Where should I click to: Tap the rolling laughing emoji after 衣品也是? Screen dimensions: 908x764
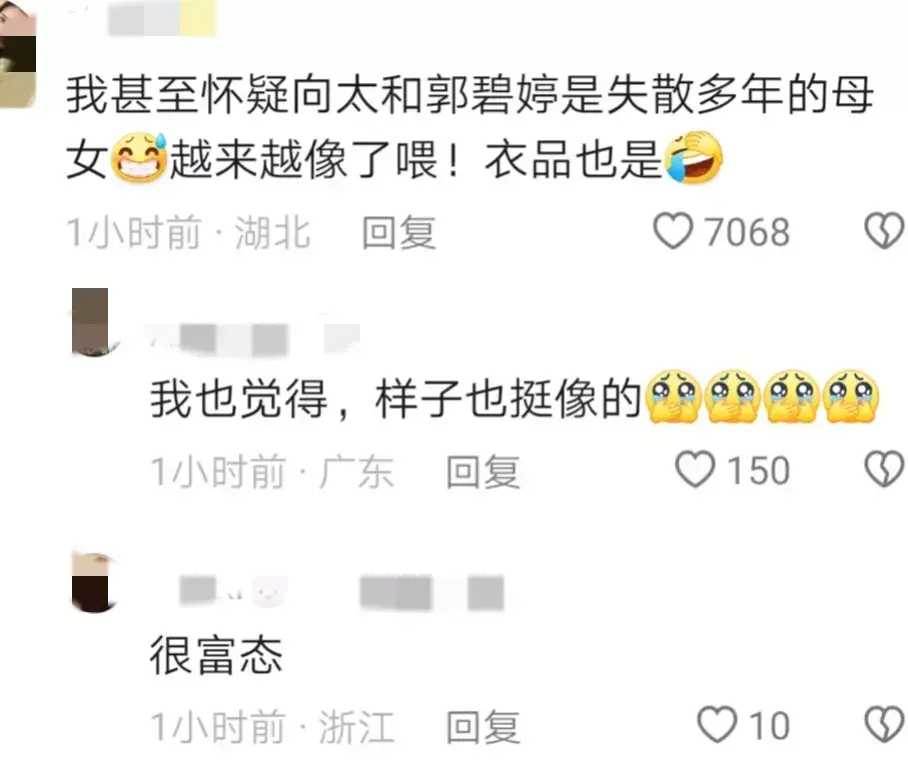pos(694,158)
